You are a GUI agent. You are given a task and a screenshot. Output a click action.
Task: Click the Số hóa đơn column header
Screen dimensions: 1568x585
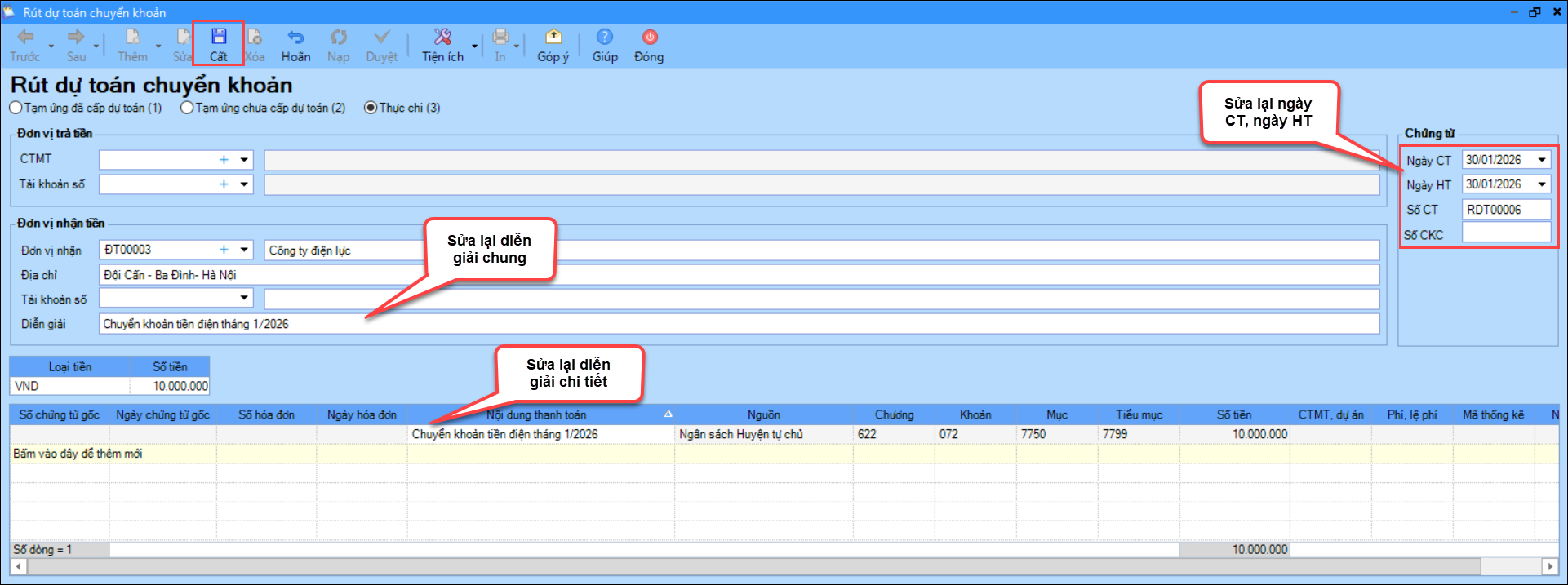click(266, 414)
